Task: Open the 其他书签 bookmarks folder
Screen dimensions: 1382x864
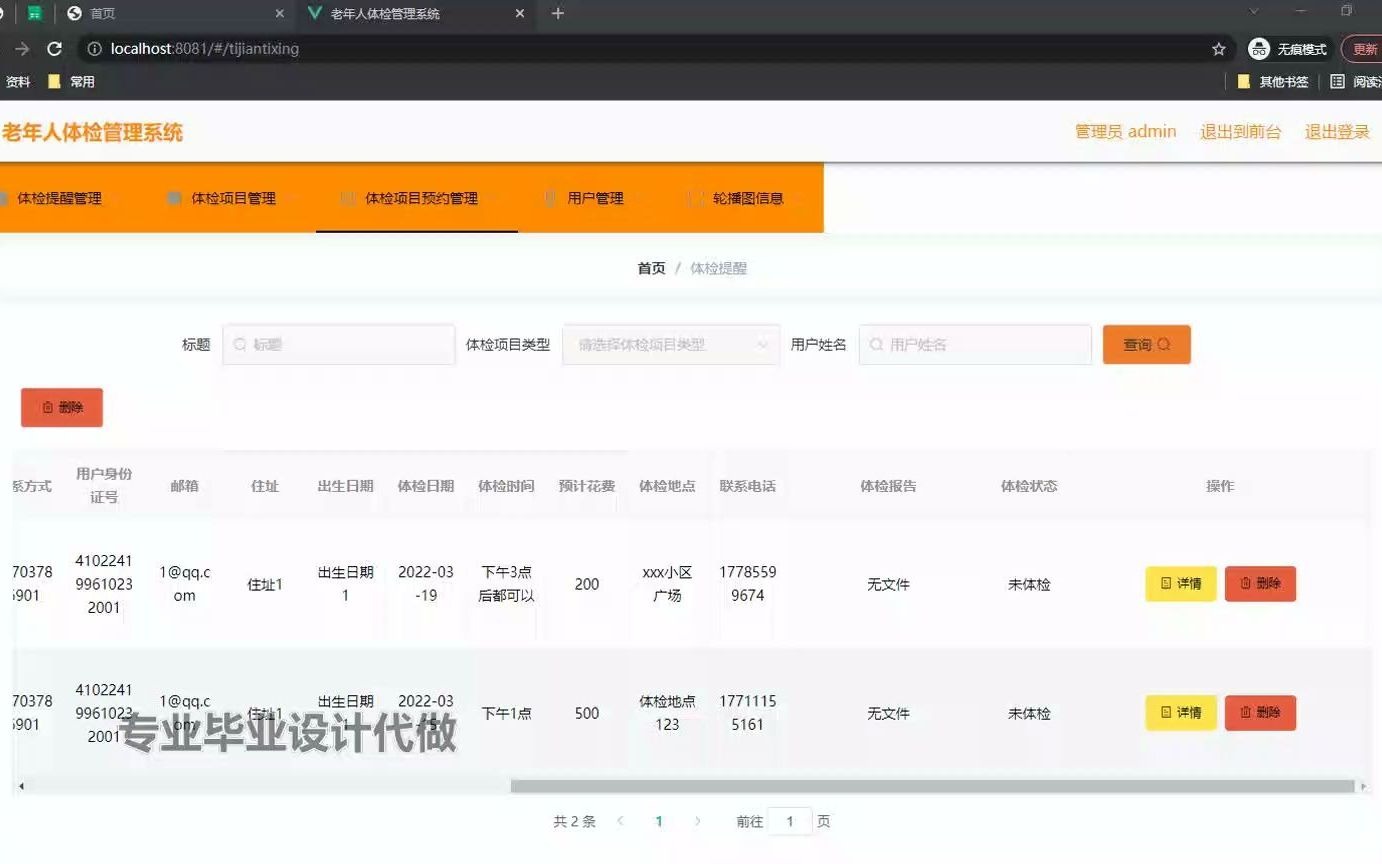Action: [1273, 82]
